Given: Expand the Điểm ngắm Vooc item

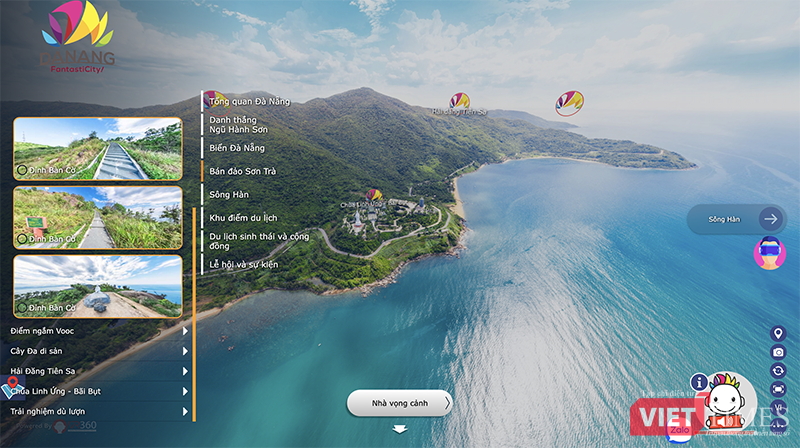Looking at the screenshot, I should point(186,330).
